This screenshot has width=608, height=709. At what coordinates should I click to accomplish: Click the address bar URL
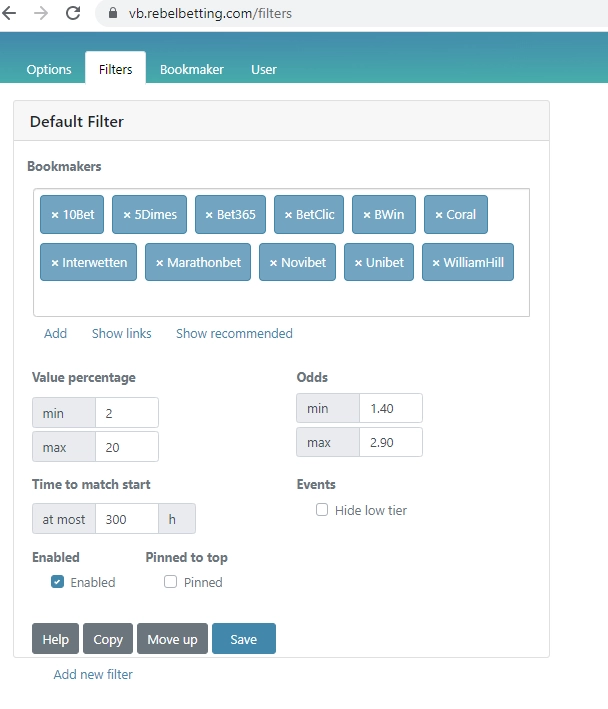pos(210,14)
